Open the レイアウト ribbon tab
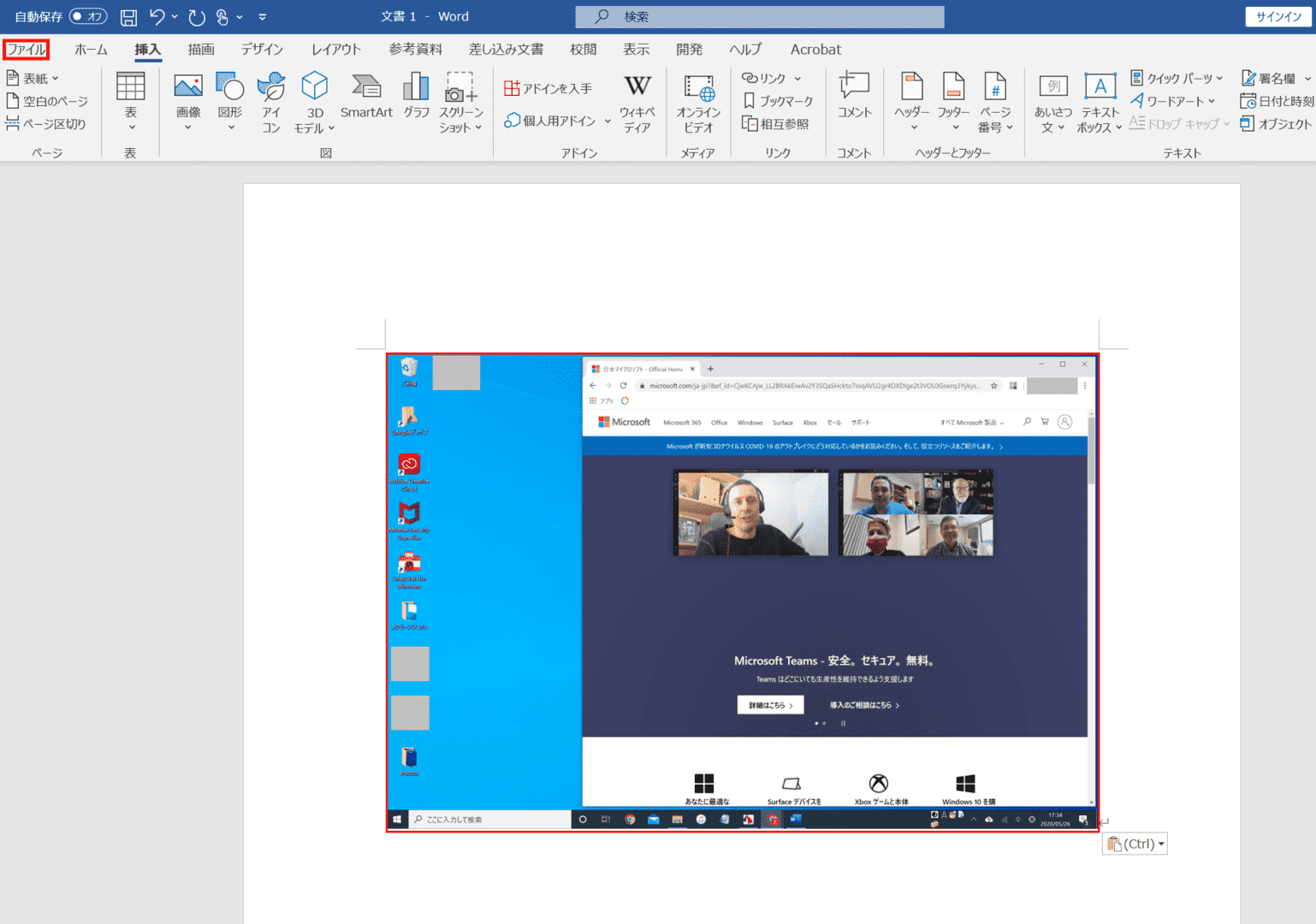This screenshot has height=924, width=1316. (x=336, y=50)
